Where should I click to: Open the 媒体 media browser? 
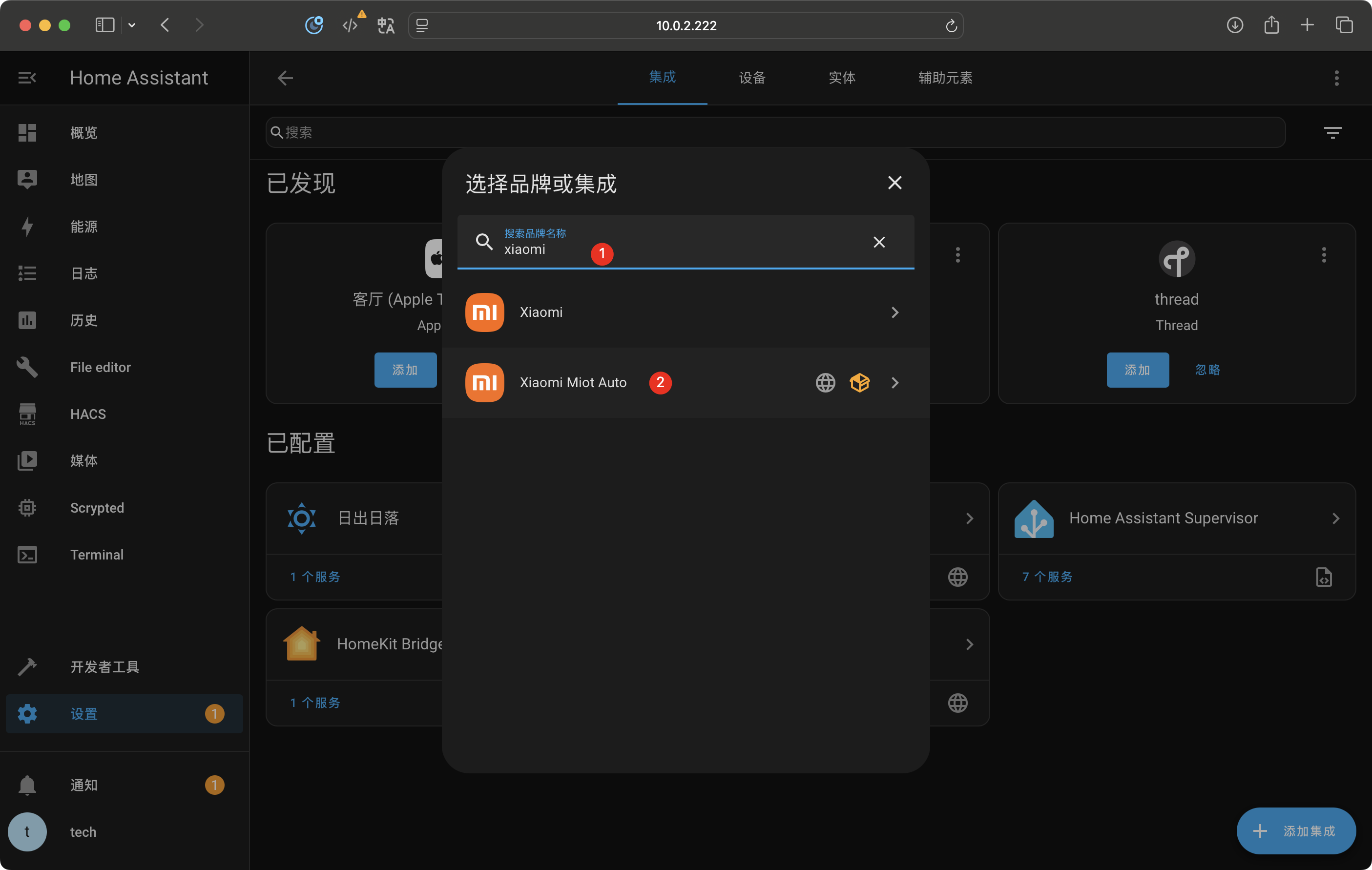[x=124, y=460]
